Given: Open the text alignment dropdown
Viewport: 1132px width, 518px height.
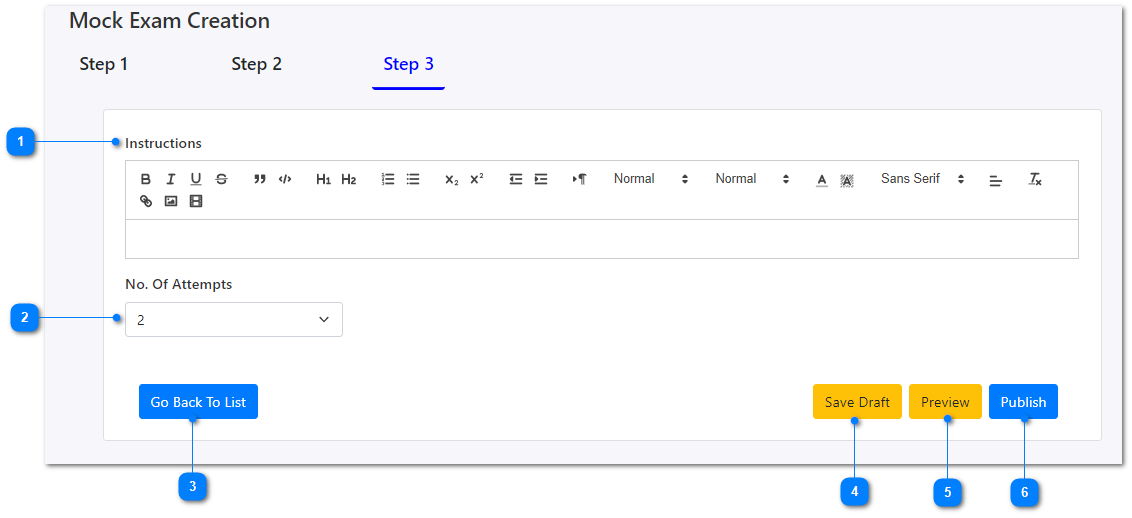Looking at the screenshot, I should point(996,180).
